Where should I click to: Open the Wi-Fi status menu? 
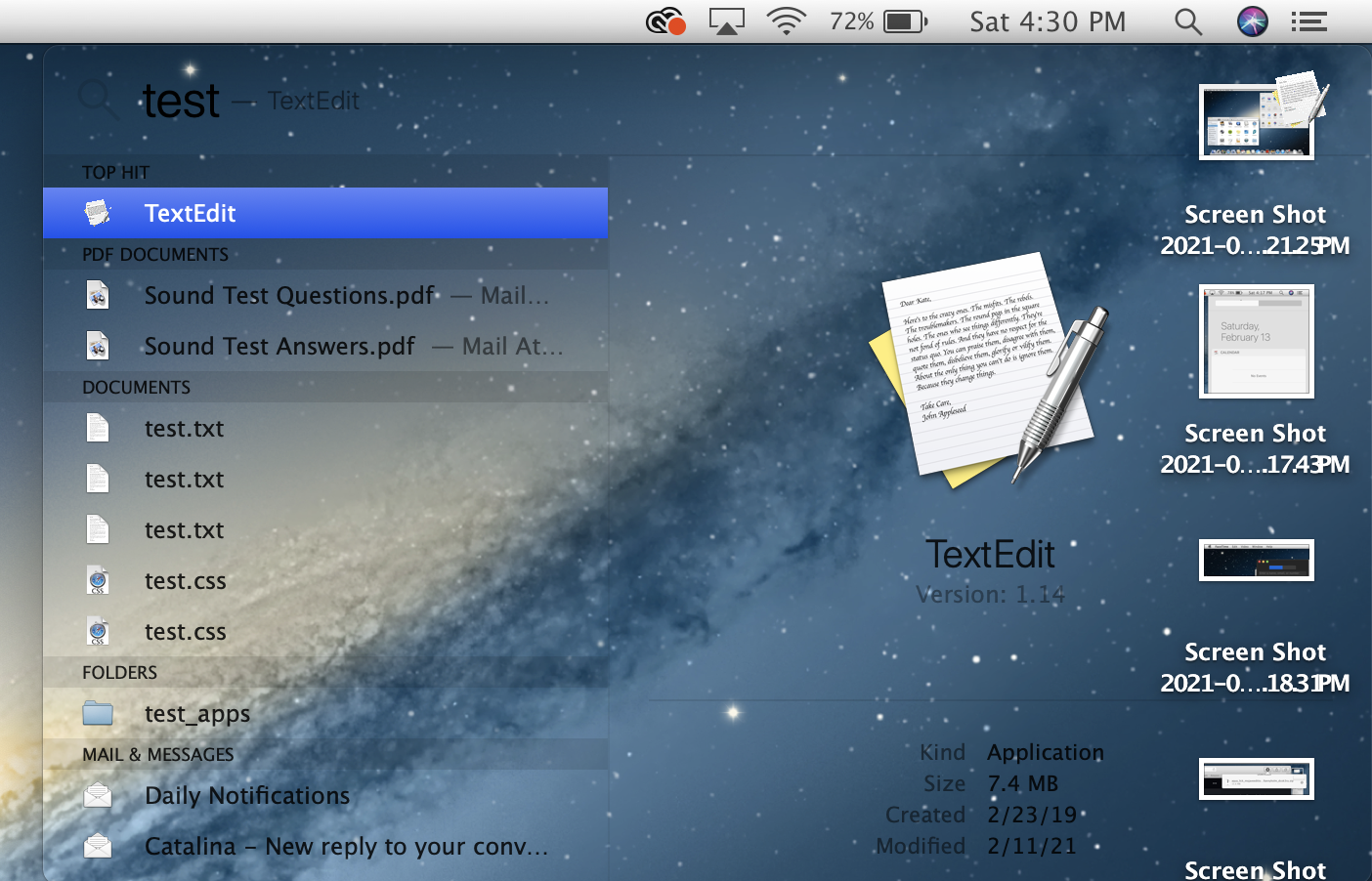[x=786, y=21]
